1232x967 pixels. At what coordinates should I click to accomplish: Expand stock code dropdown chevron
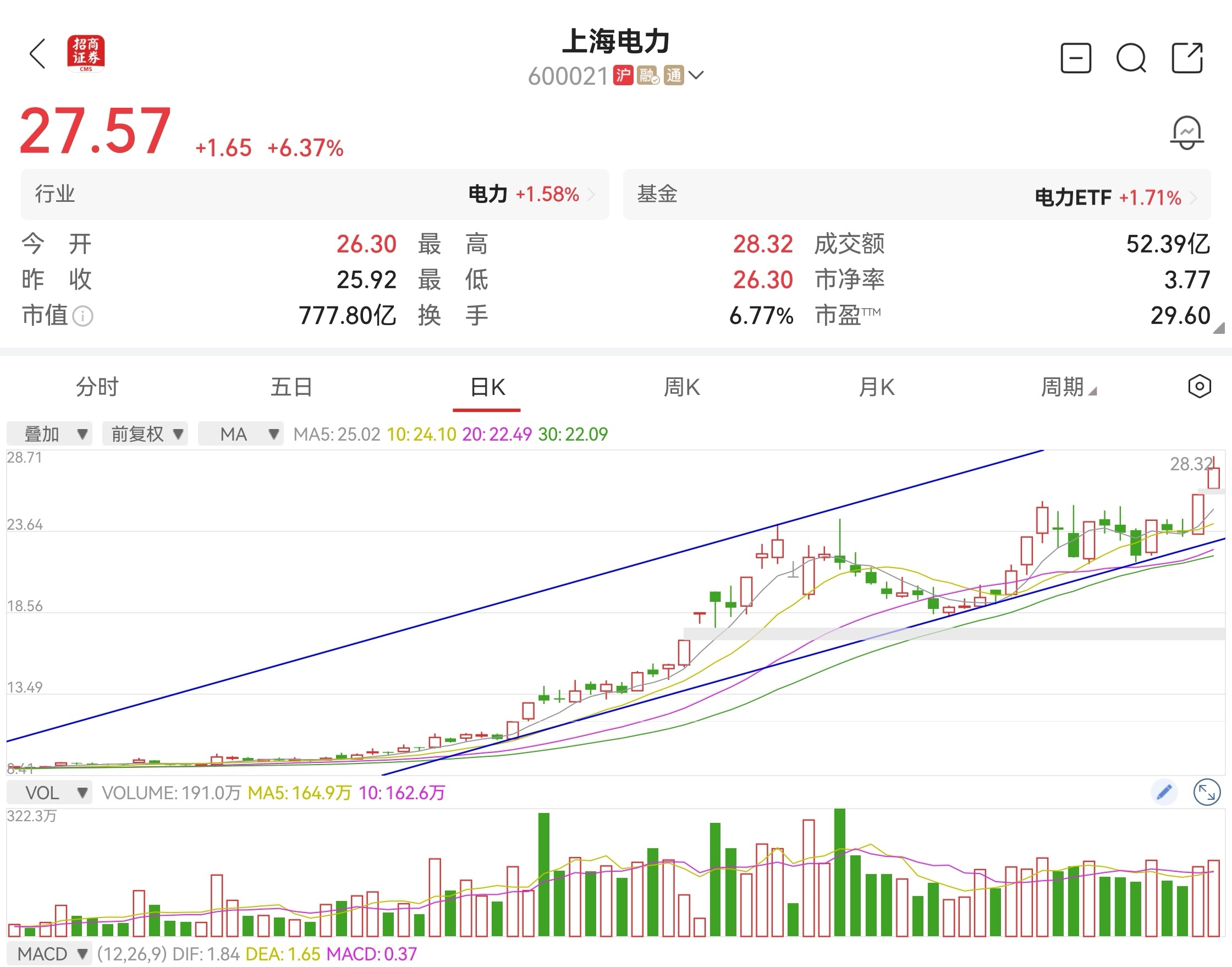[696, 75]
